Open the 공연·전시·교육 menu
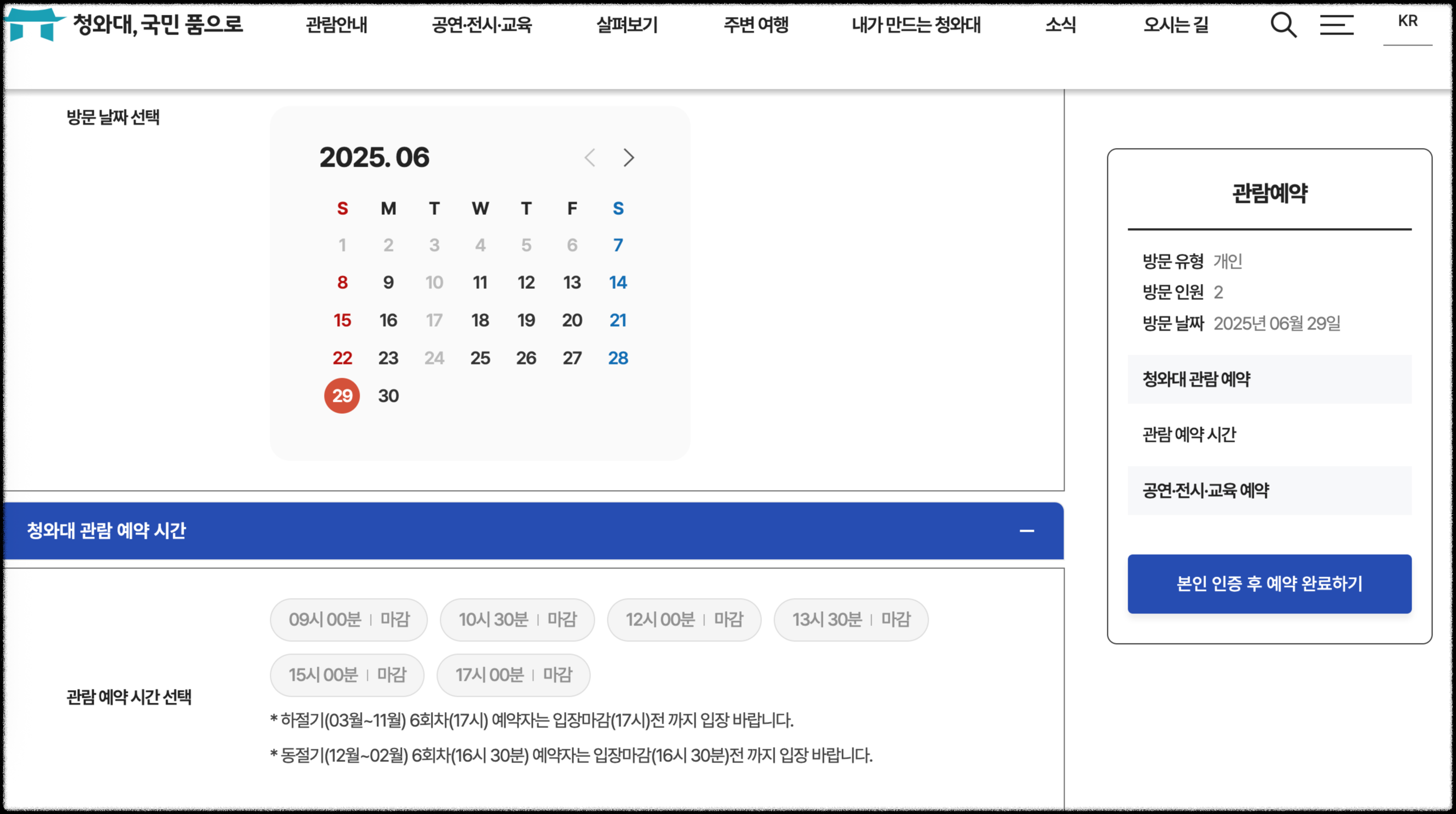The height and width of the screenshot is (814, 1456). point(481,25)
